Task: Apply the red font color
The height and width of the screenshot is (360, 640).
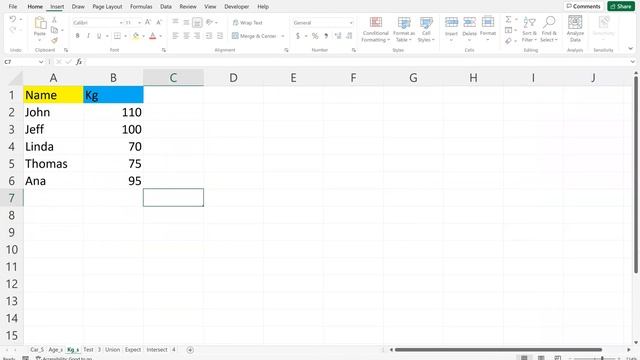Action: coord(153,36)
